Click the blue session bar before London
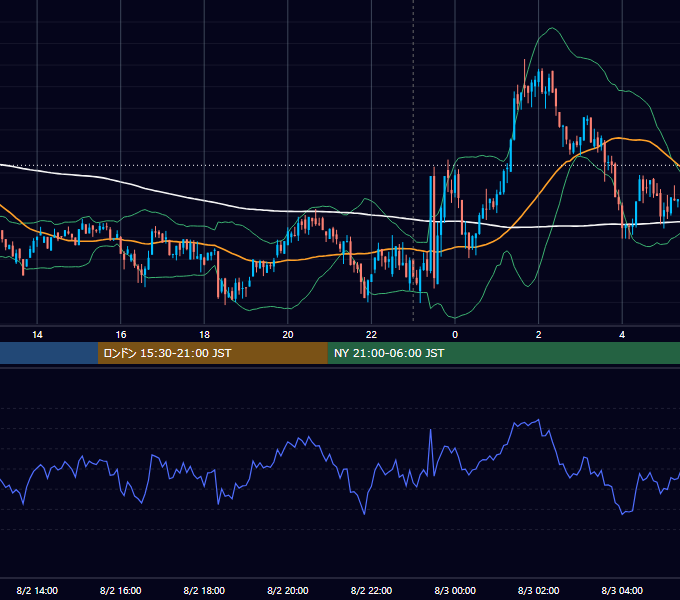The width and height of the screenshot is (680, 600). [x=49, y=353]
